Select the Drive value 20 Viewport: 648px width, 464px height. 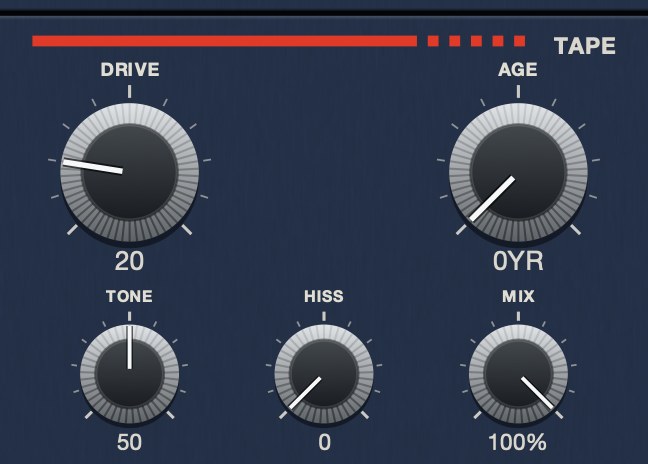click(129, 262)
